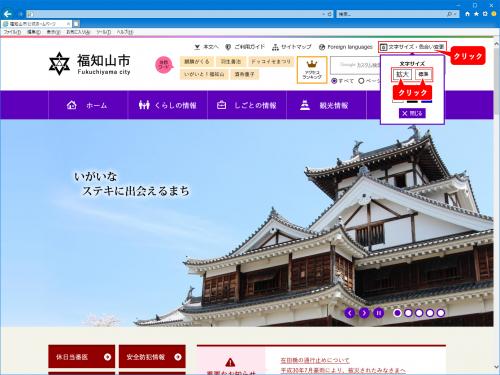Go to the ホーム navigation tab
Viewport: 500px width, 375px height.
(88, 105)
